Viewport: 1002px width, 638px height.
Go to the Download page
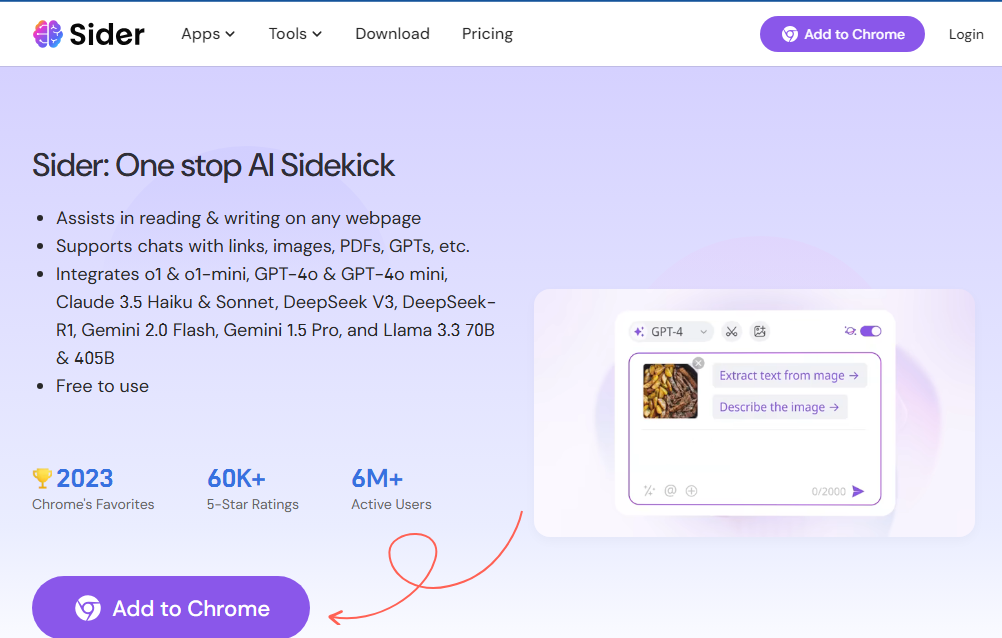click(392, 34)
